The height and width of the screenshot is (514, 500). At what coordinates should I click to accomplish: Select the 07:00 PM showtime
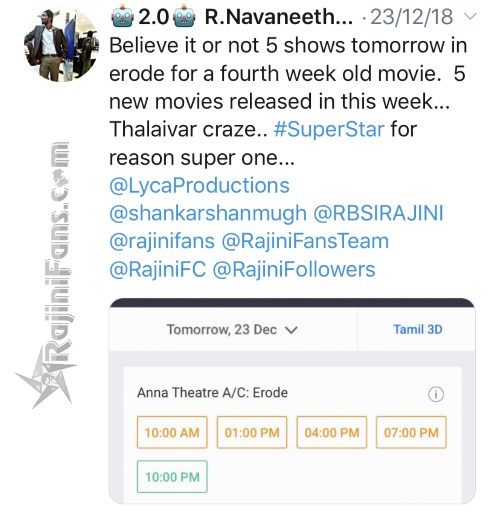411,432
